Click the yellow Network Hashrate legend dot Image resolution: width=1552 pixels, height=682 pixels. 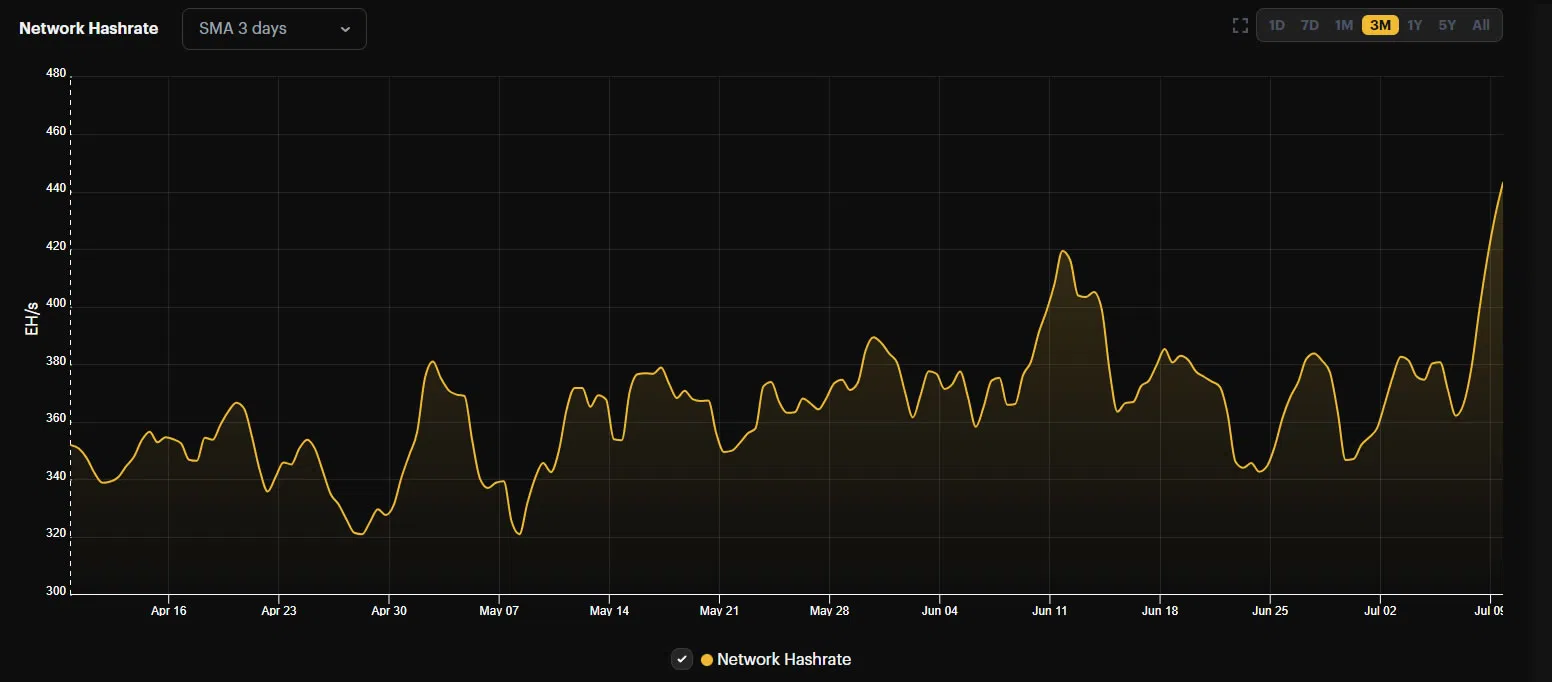pyautogui.click(x=707, y=660)
